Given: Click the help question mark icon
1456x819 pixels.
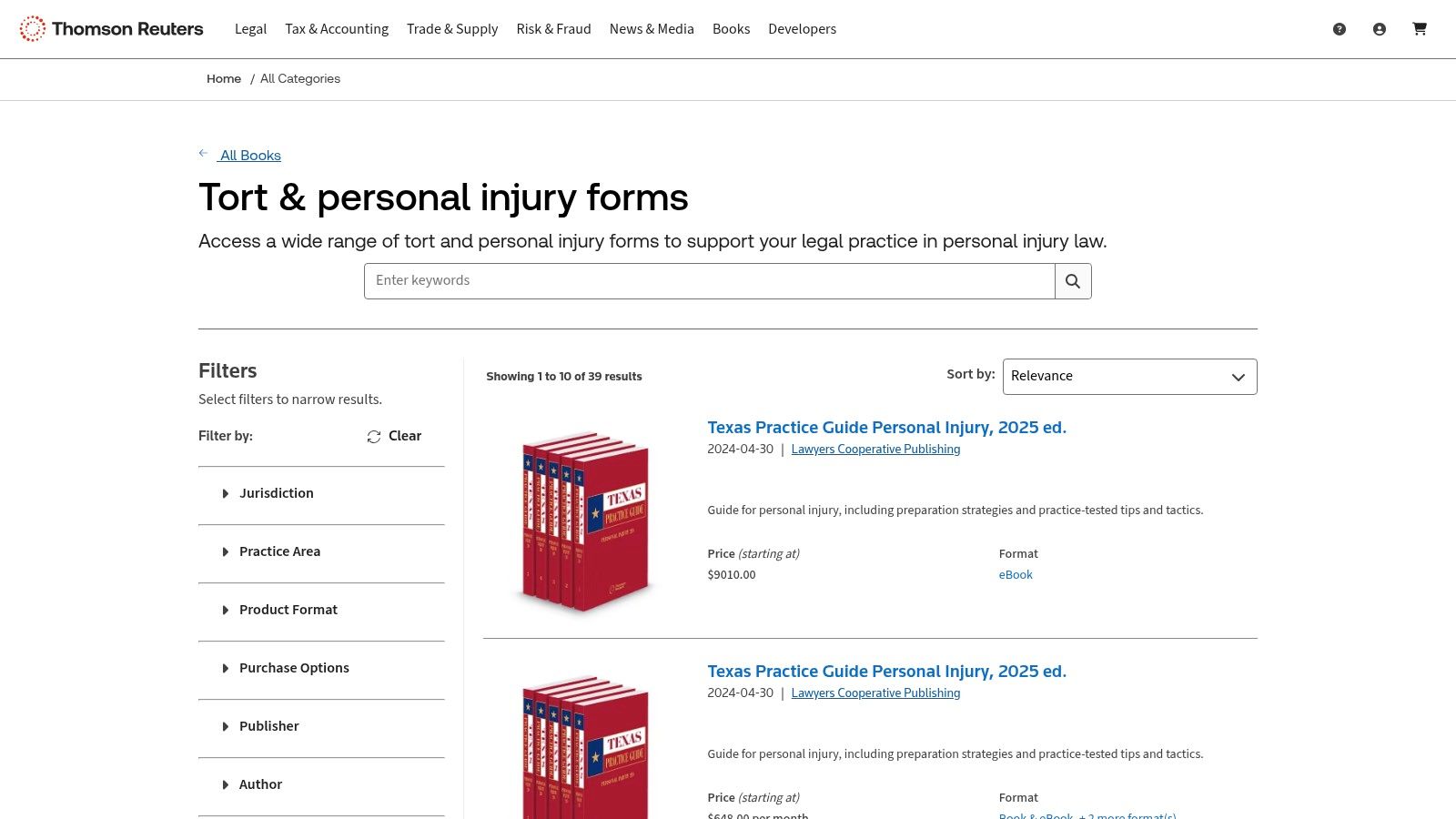Looking at the screenshot, I should [x=1340, y=28].
